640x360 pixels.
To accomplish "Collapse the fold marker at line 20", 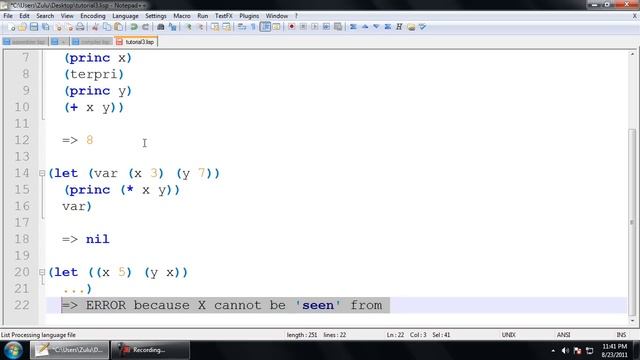I will (x=42, y=272).
